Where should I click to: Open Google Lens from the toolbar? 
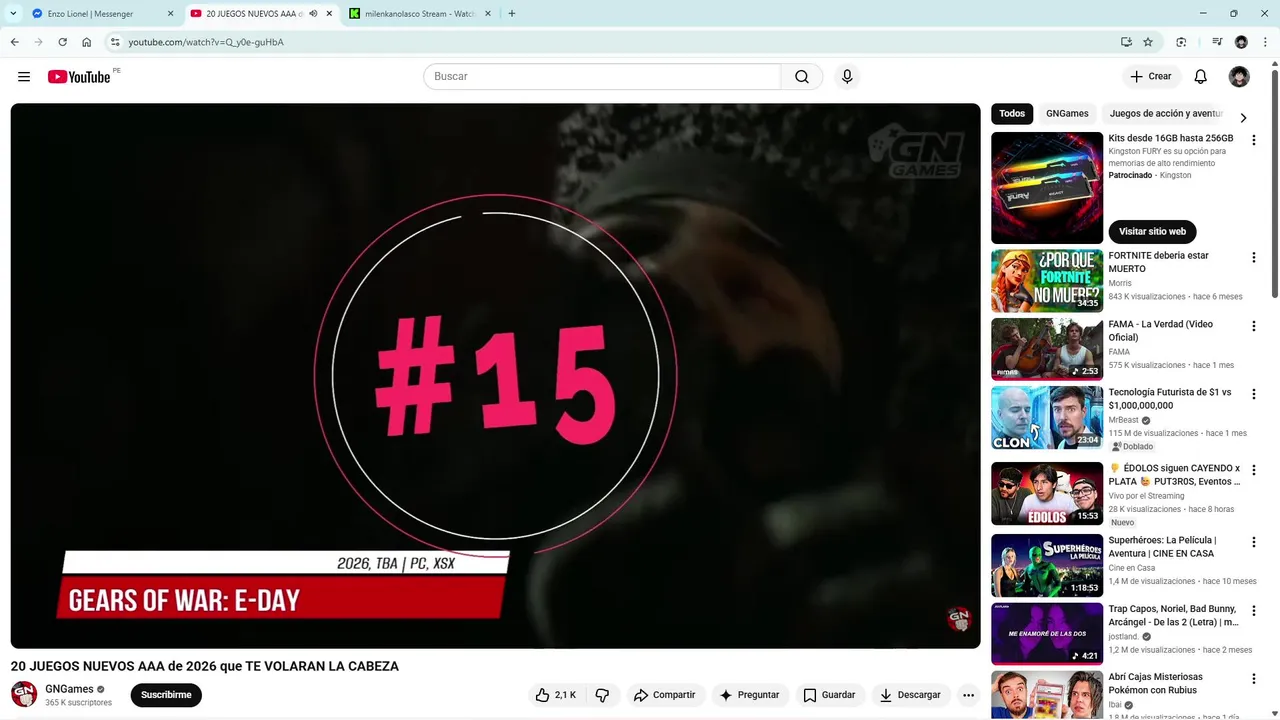[x=1181, y=42]
